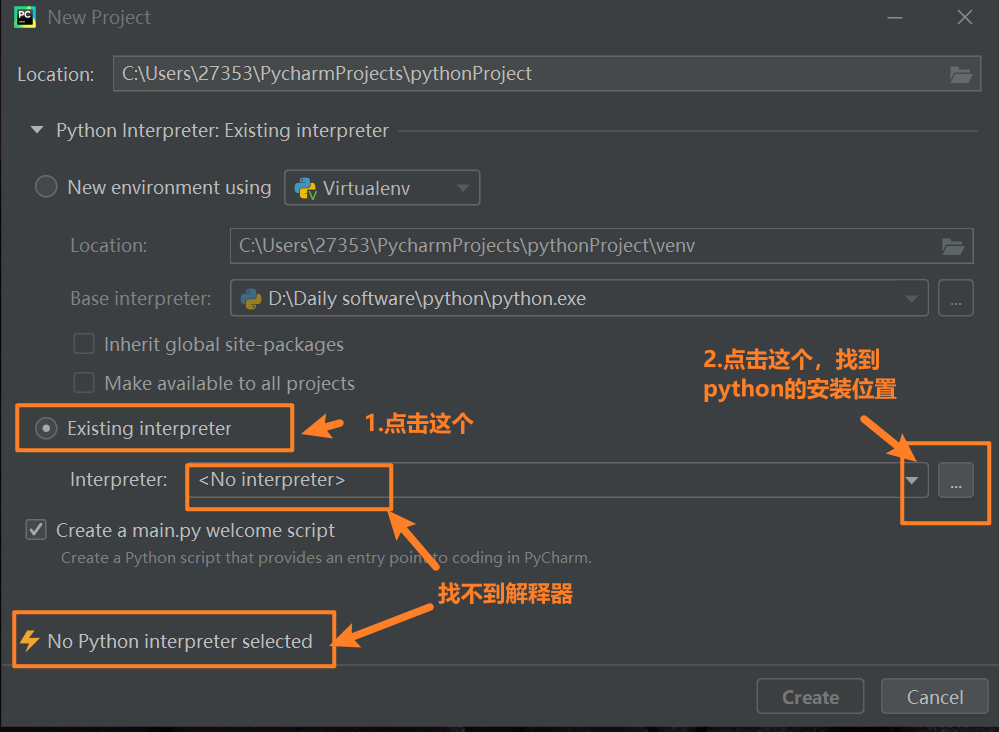Enable Inherit global site-packages checkbox
Screen dimensions: 999x732
click(x=84, y=344)
